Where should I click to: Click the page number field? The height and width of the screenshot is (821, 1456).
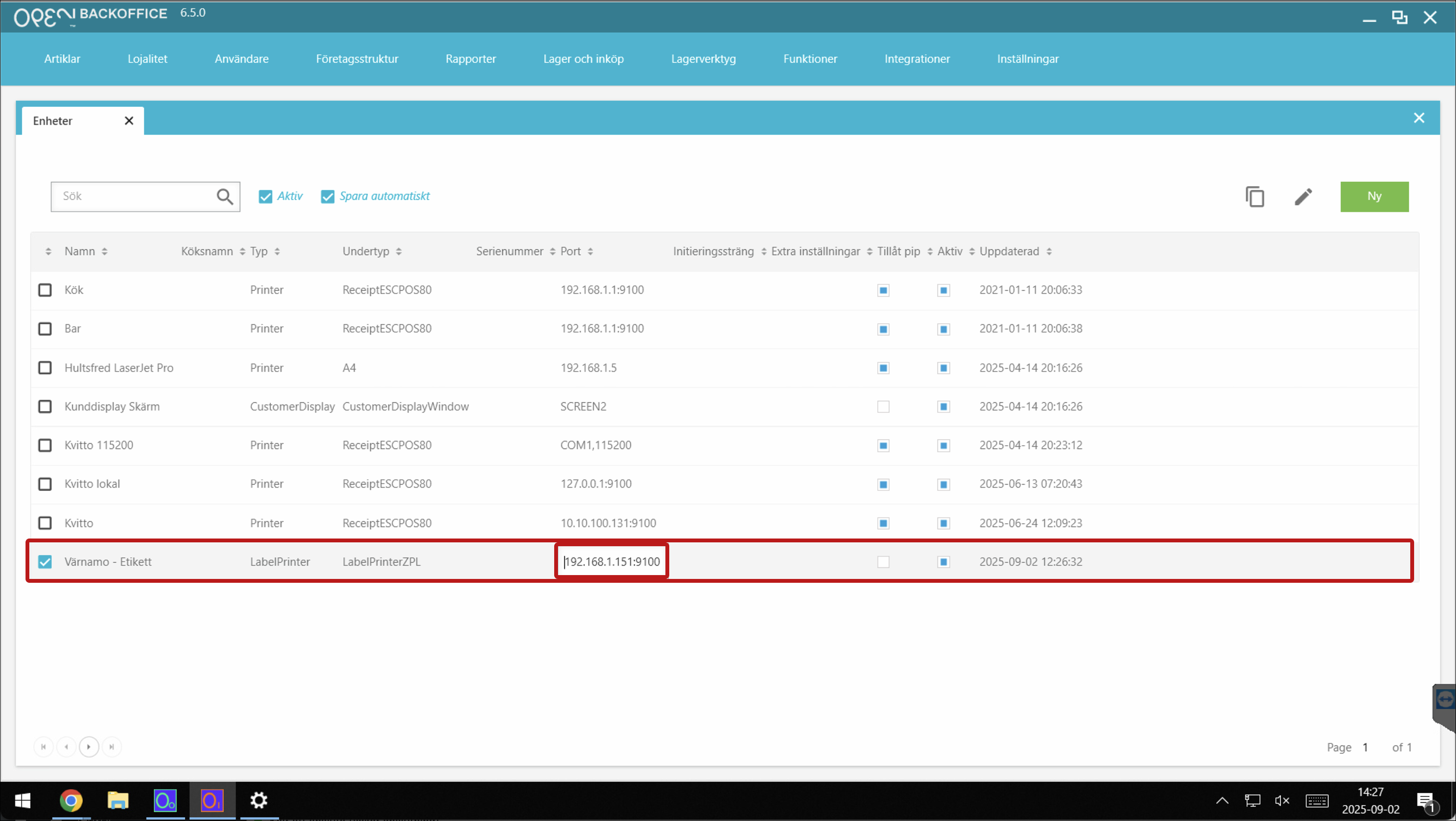click(1365, 747)
